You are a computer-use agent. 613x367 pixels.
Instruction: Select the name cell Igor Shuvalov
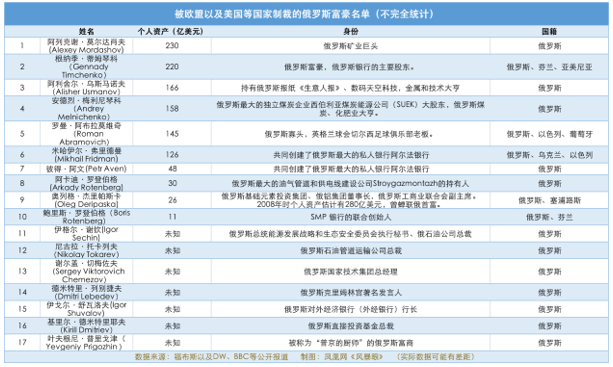click(86, 309)
